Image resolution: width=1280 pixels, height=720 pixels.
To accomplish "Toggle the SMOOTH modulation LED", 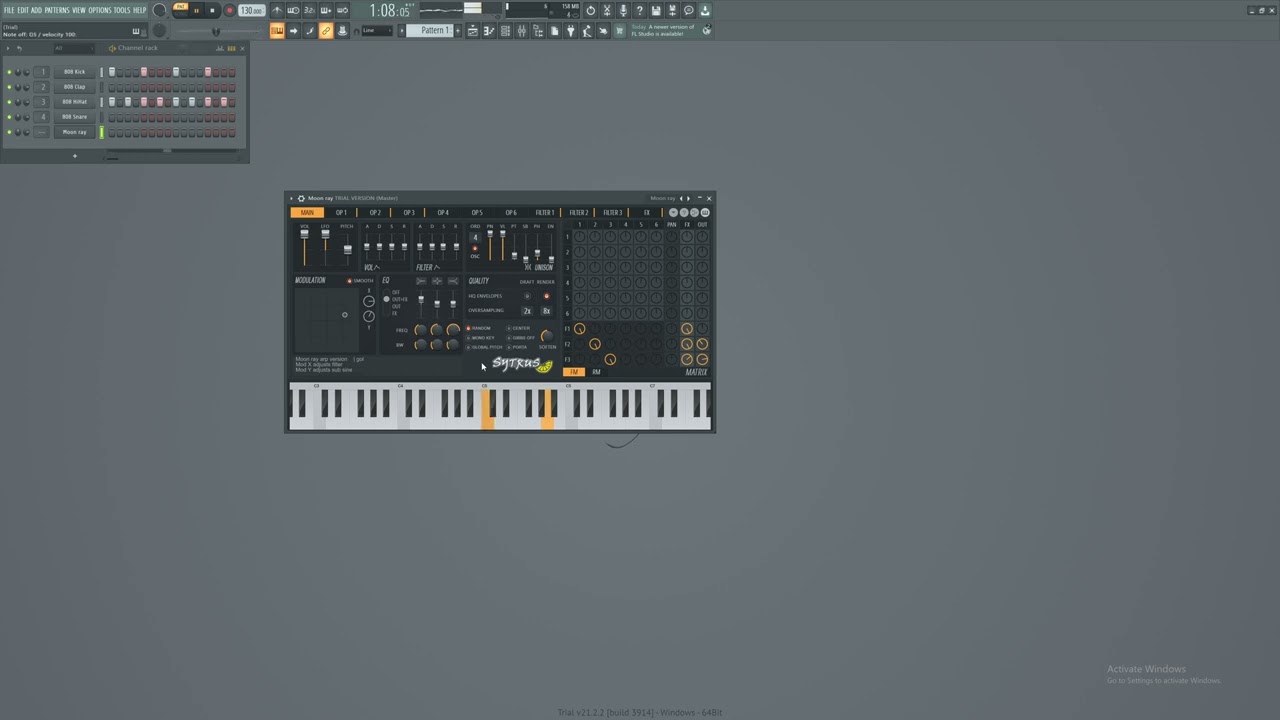I will tap(350, 281).
